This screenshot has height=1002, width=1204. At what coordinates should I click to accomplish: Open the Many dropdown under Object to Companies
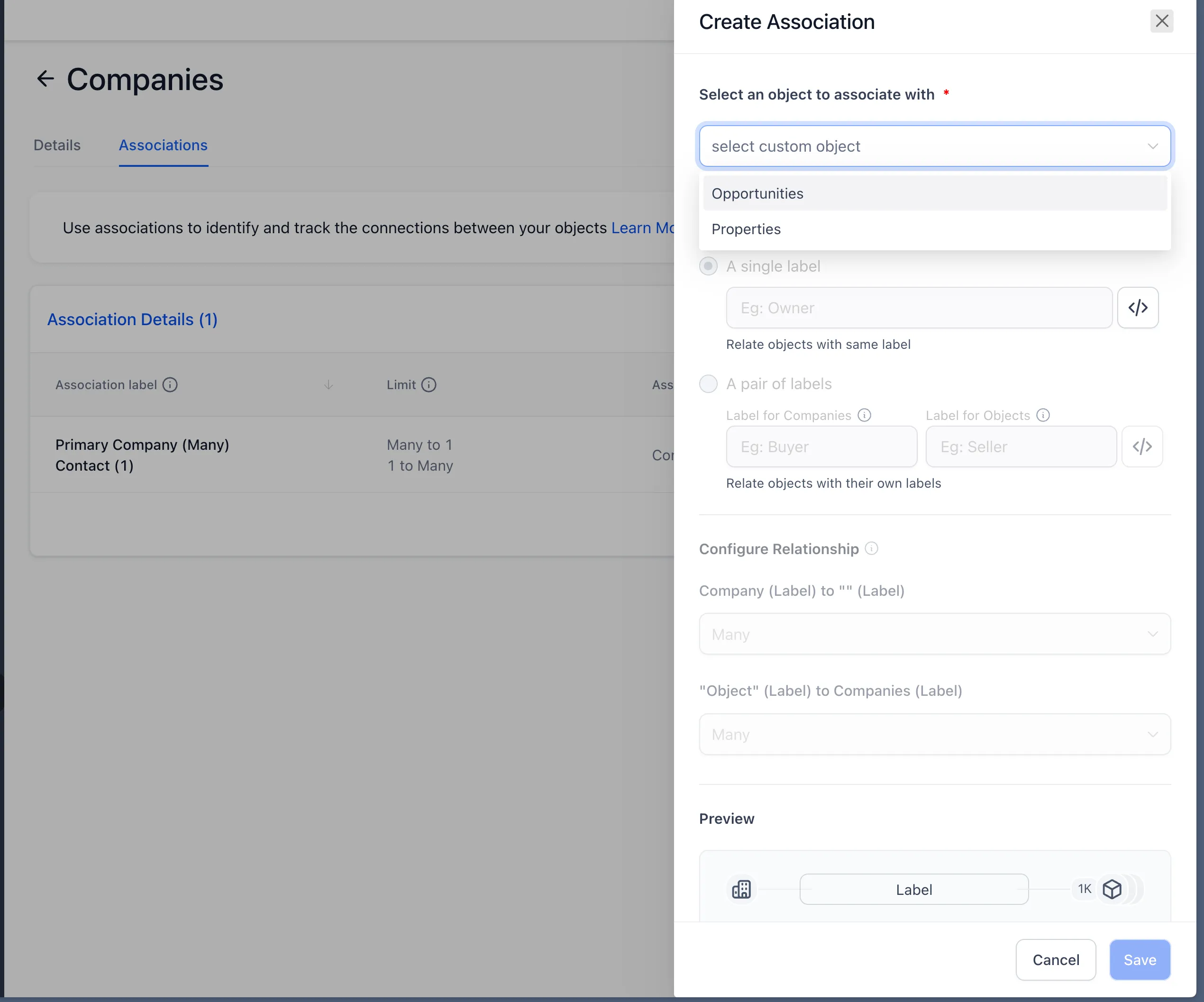(935, 734)
